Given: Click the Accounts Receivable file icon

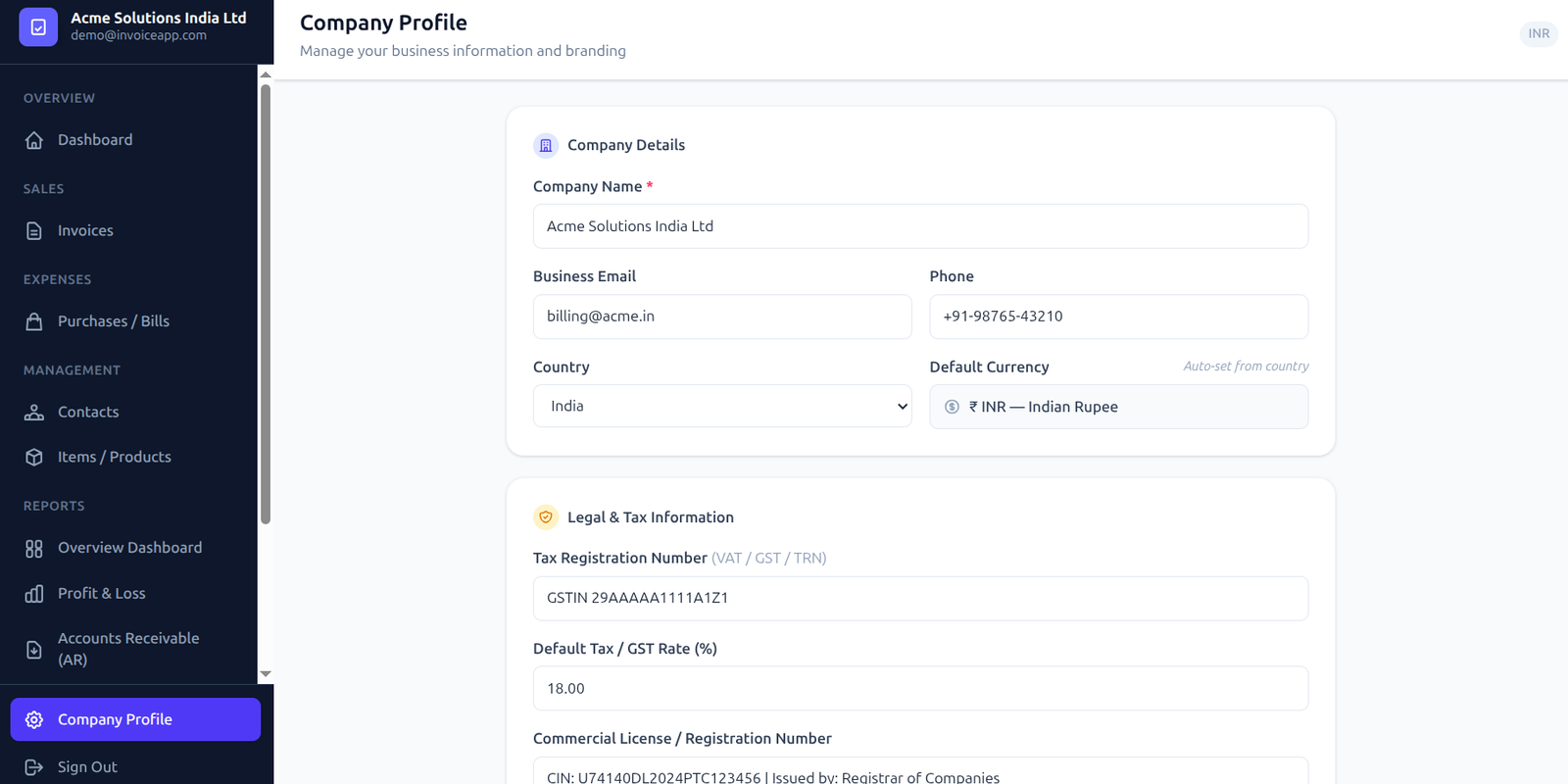Looking at the screenshot, I should [34, 650].
